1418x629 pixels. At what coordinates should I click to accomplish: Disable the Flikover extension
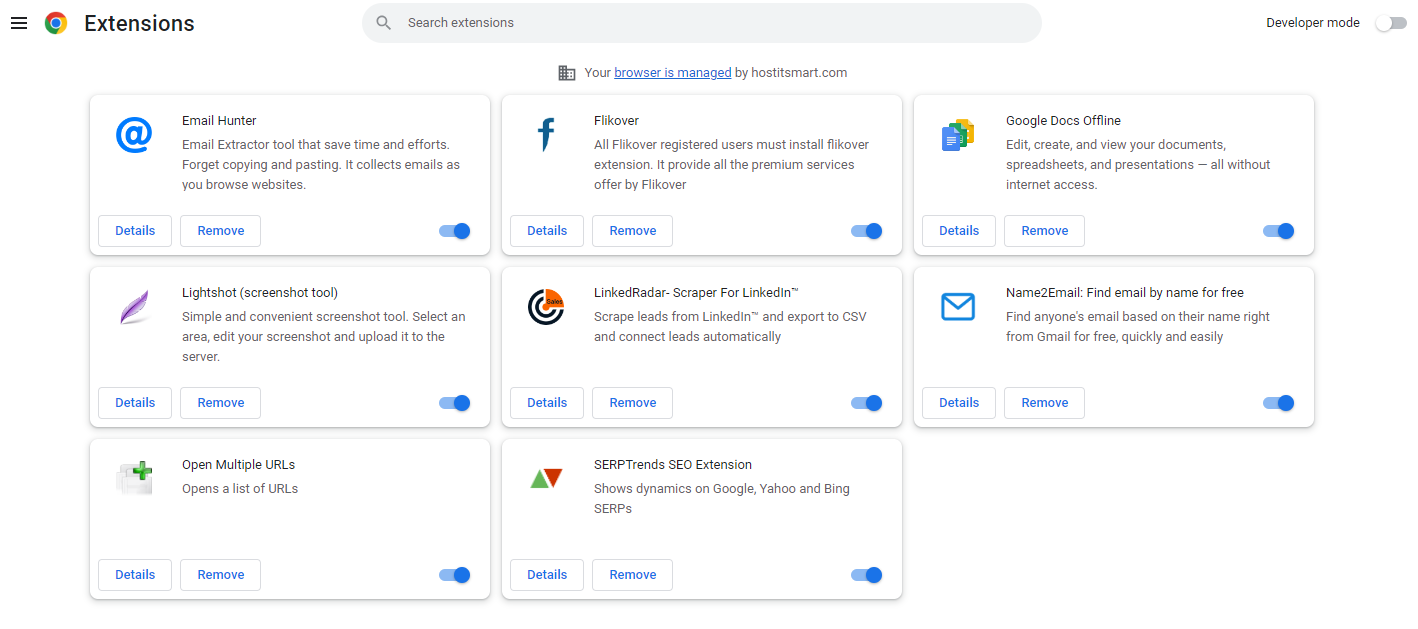tap(867, 231)
